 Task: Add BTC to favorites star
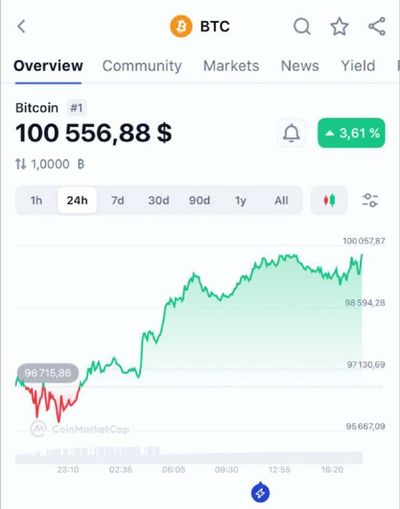point(339,26)
